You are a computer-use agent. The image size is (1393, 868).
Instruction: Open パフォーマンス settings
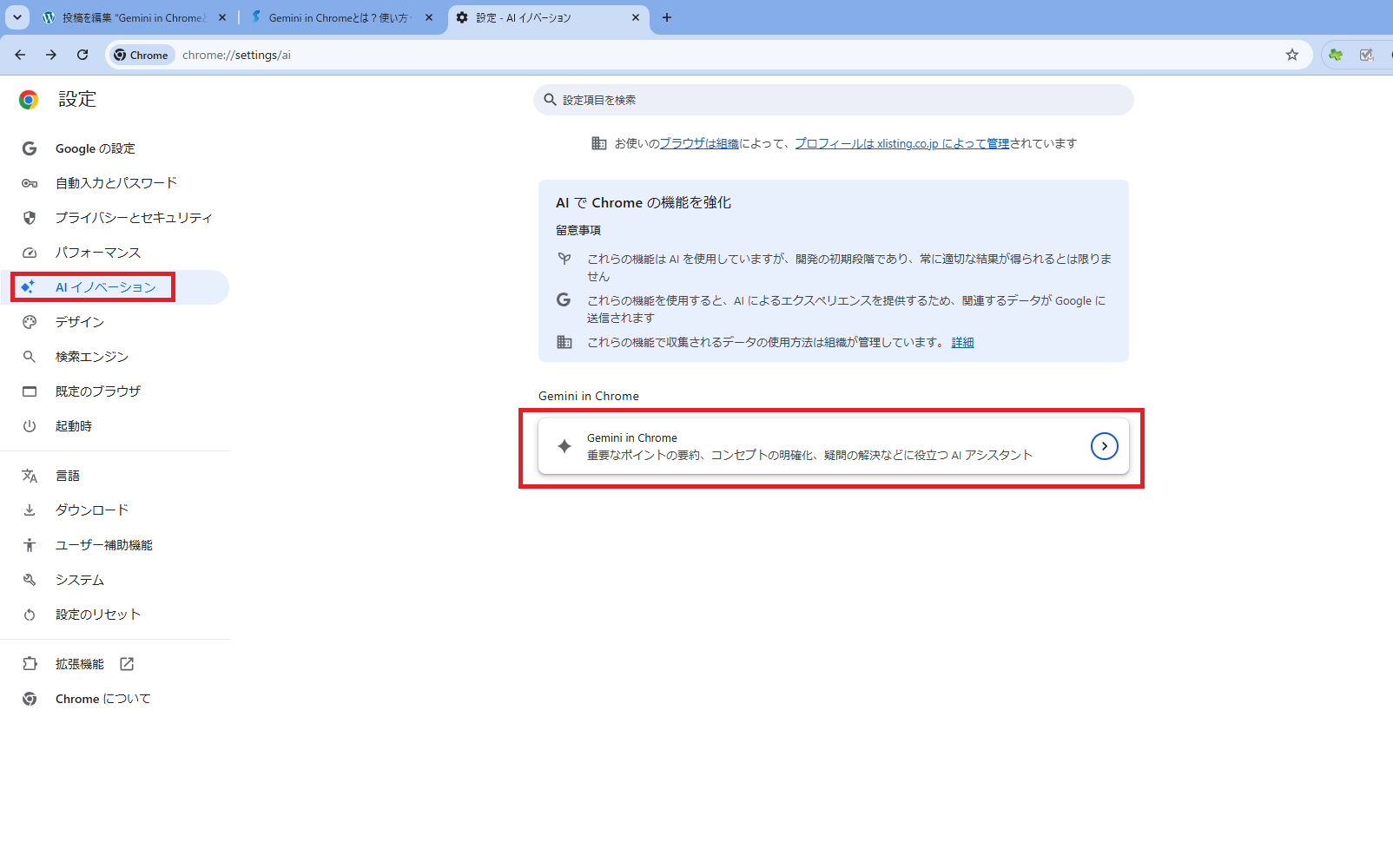click(x=116, y=253)
